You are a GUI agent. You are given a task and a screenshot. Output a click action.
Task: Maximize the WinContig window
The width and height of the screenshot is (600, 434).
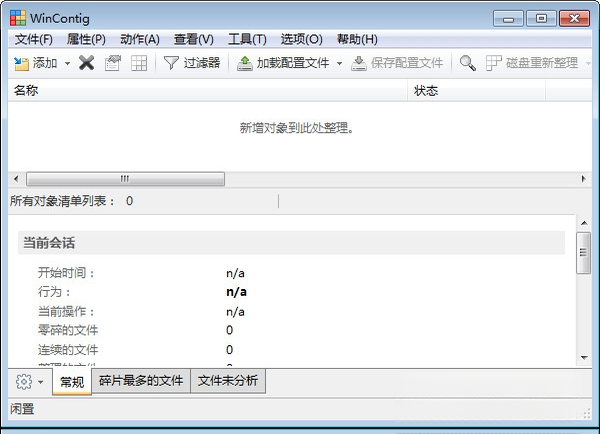pyautogui.click(x=541, y=18)
